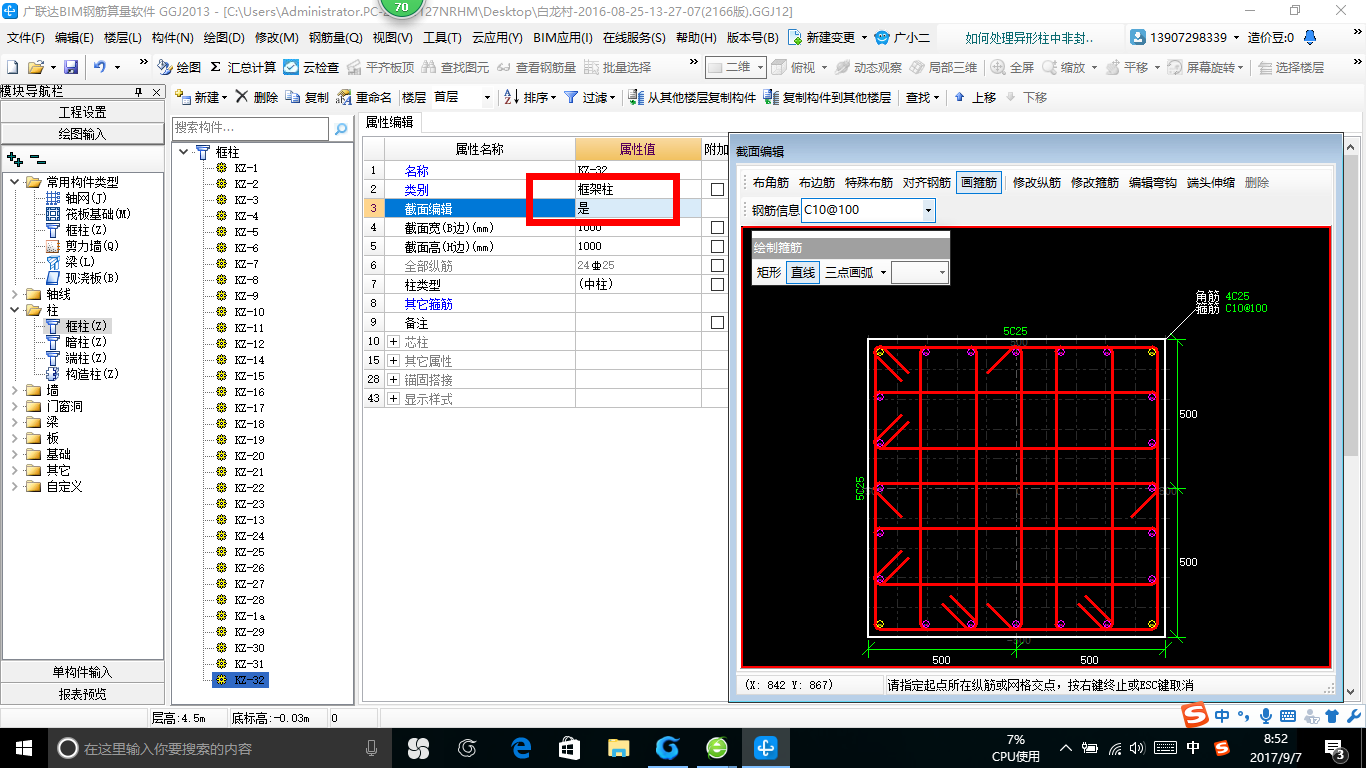The height and width of the screenshot is (768, 1366).
Task: Click 编辑弯钩 in section editor
Action: pos(1153,183)
